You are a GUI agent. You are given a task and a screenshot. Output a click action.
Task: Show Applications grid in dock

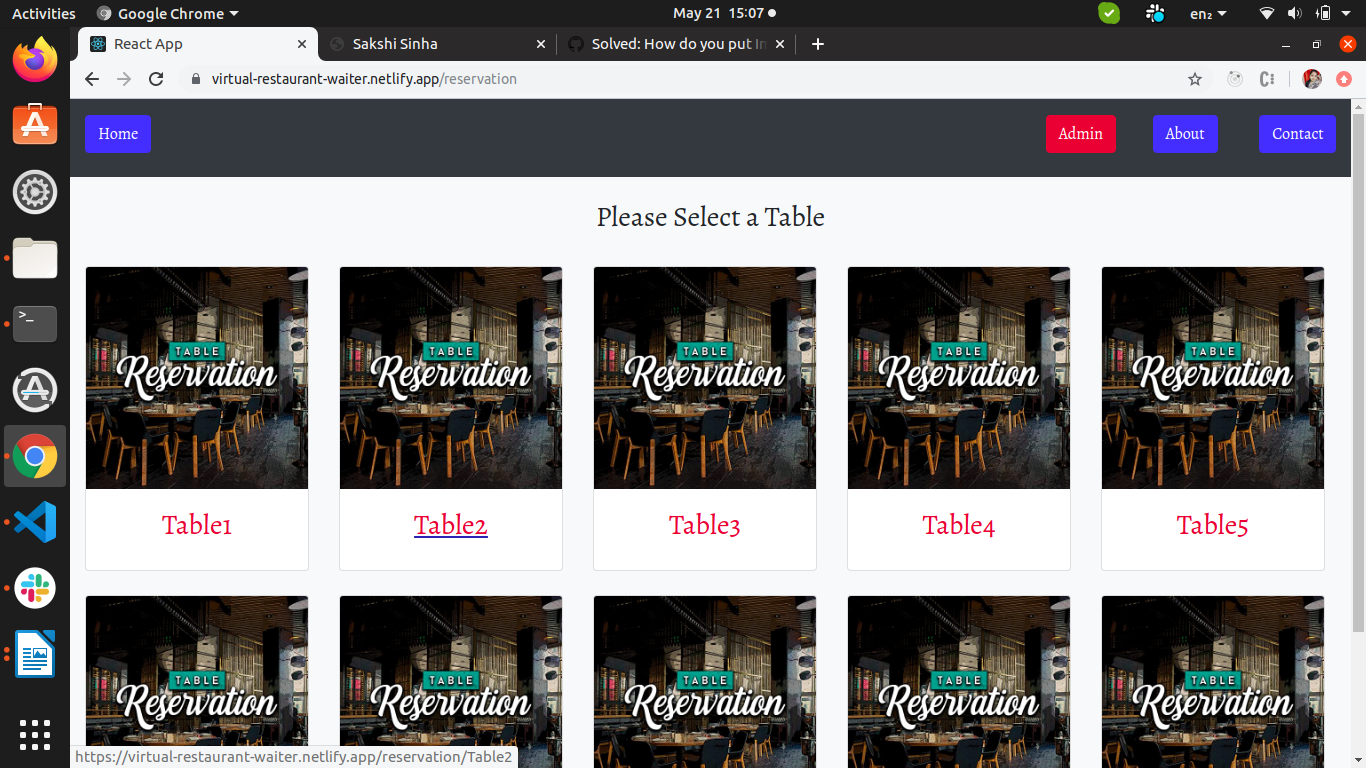tap(35, 735)
